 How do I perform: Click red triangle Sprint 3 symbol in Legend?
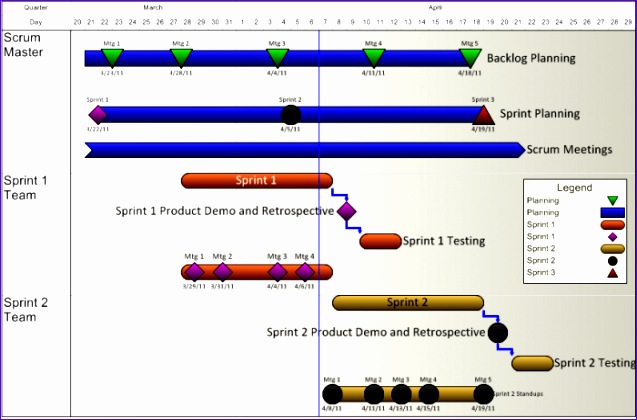[x=613, y=273]
